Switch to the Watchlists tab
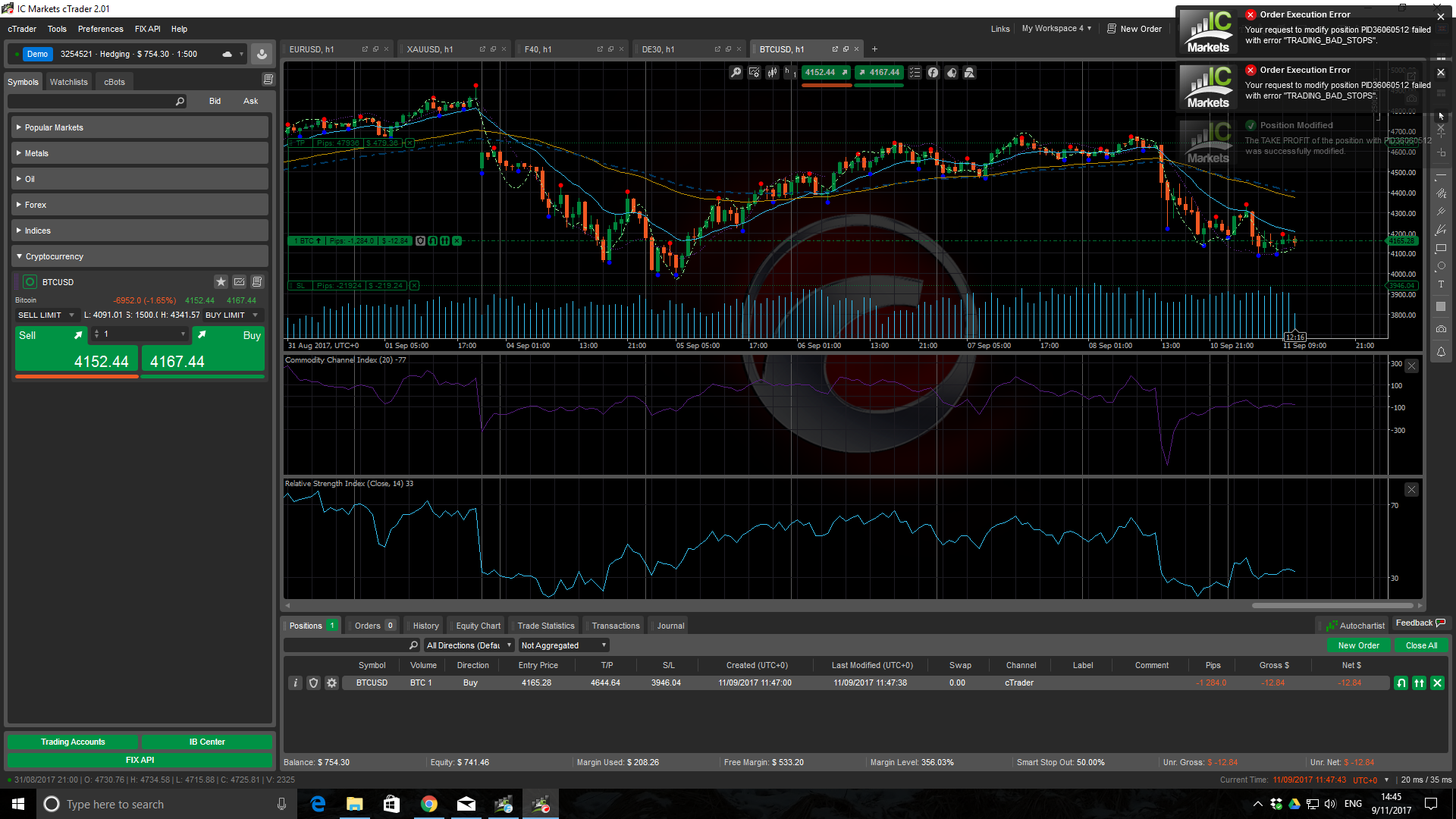The width and height of the screenshot is (1456, 819). [x=68, y=82]
